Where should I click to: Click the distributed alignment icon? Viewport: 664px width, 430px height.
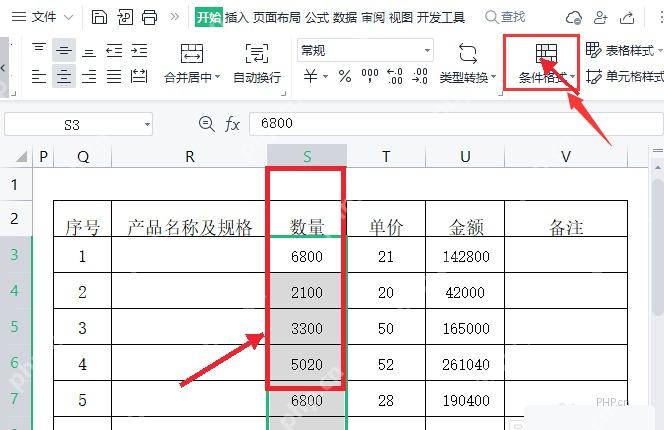click(139, 77)
